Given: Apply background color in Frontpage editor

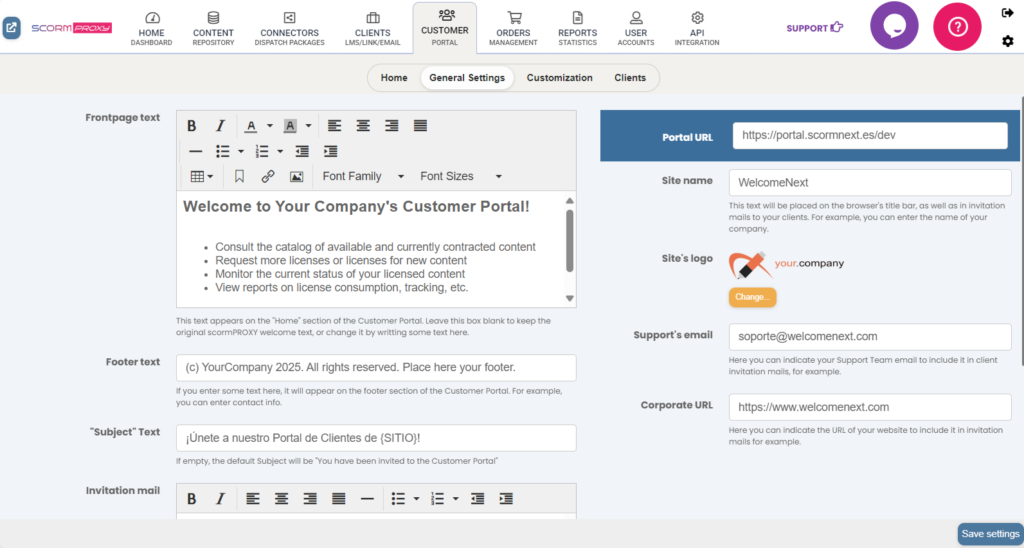Looking at the screenshot, I should pos(290,126).
